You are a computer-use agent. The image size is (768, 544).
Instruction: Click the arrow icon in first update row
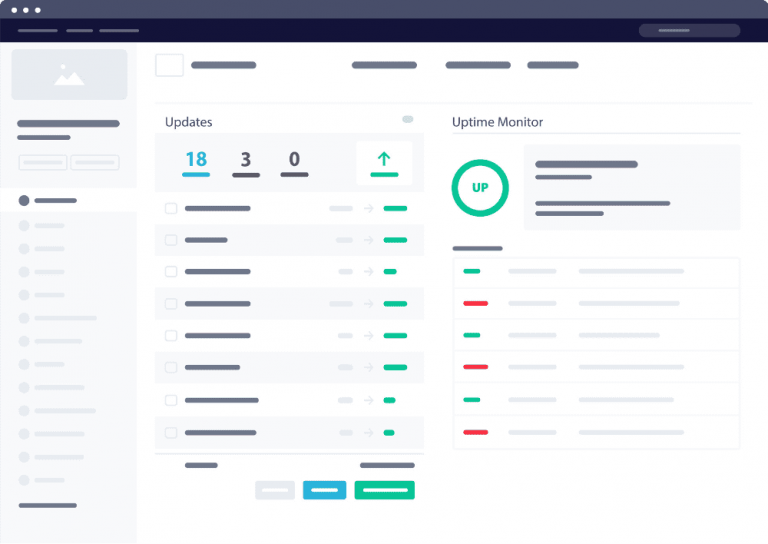pyautogui.click(x=369, y=209)
